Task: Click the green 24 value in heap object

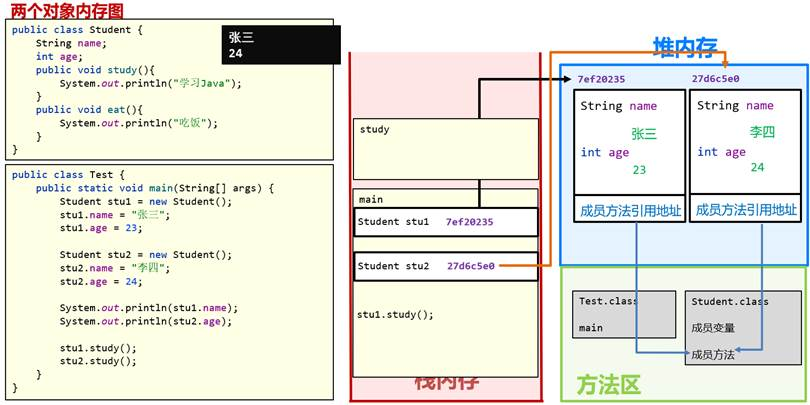Action: (x=757, y=167)
